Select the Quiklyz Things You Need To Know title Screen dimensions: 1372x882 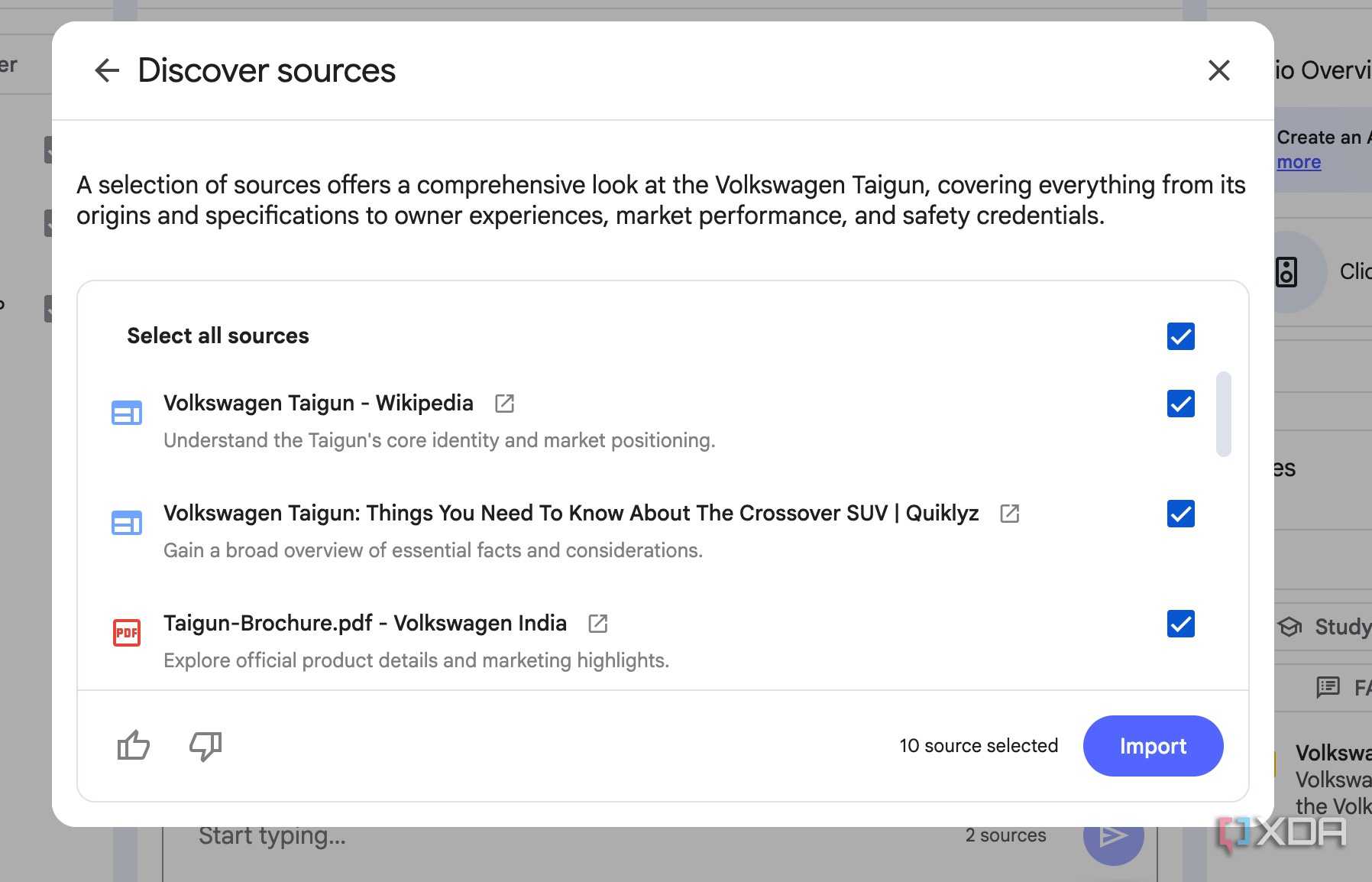point(571,514)
